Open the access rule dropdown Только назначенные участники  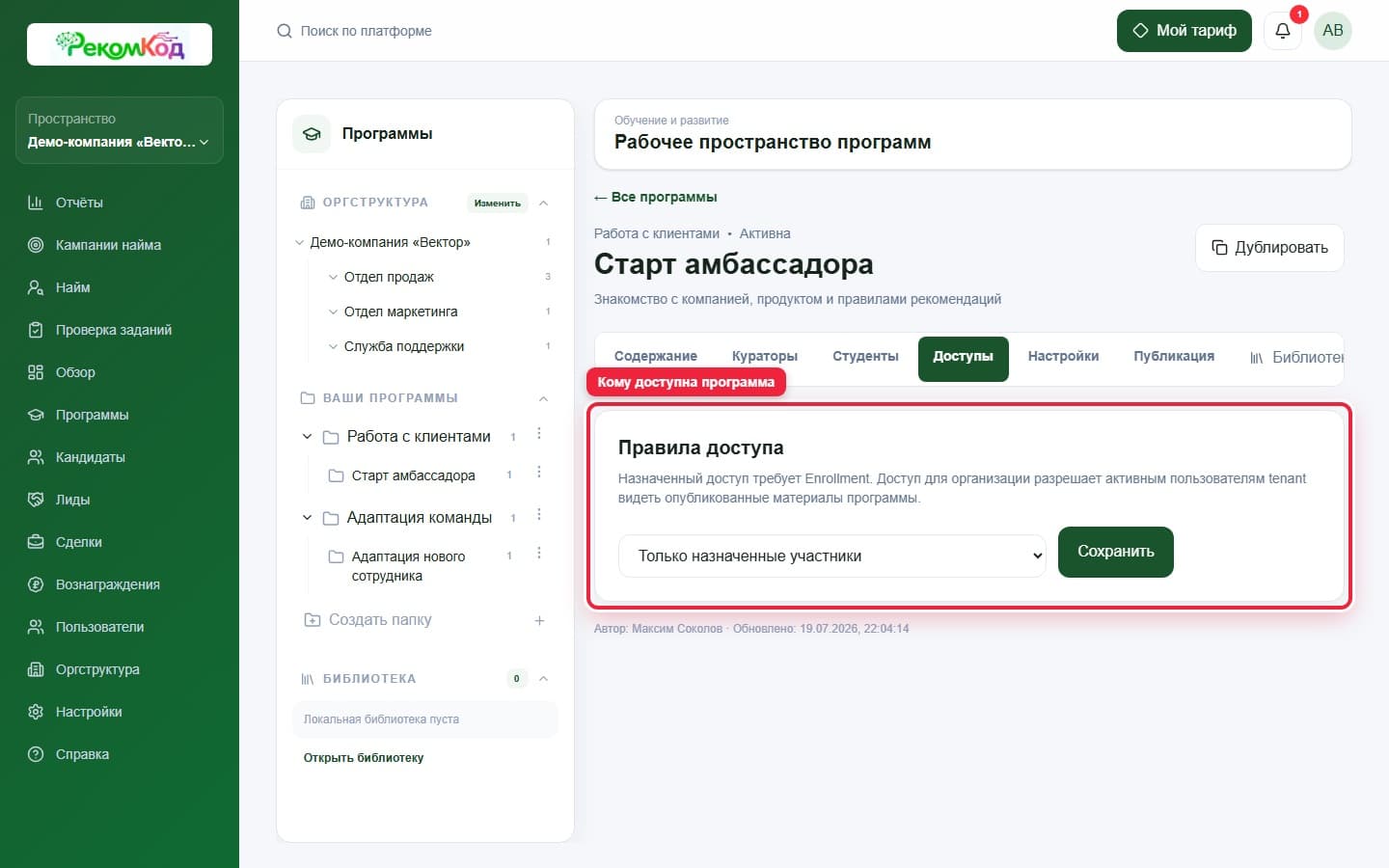pos(831,556)
